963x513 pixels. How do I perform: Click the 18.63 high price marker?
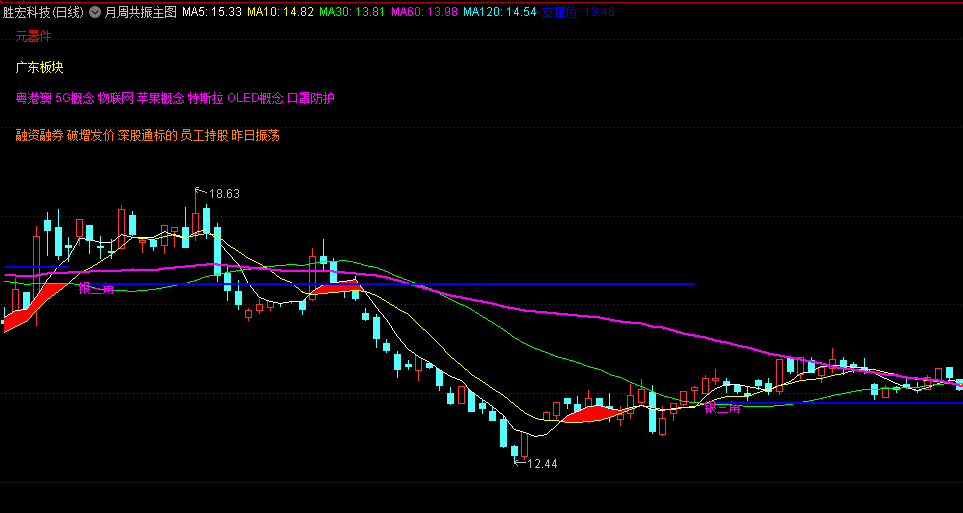coord(224,194)
